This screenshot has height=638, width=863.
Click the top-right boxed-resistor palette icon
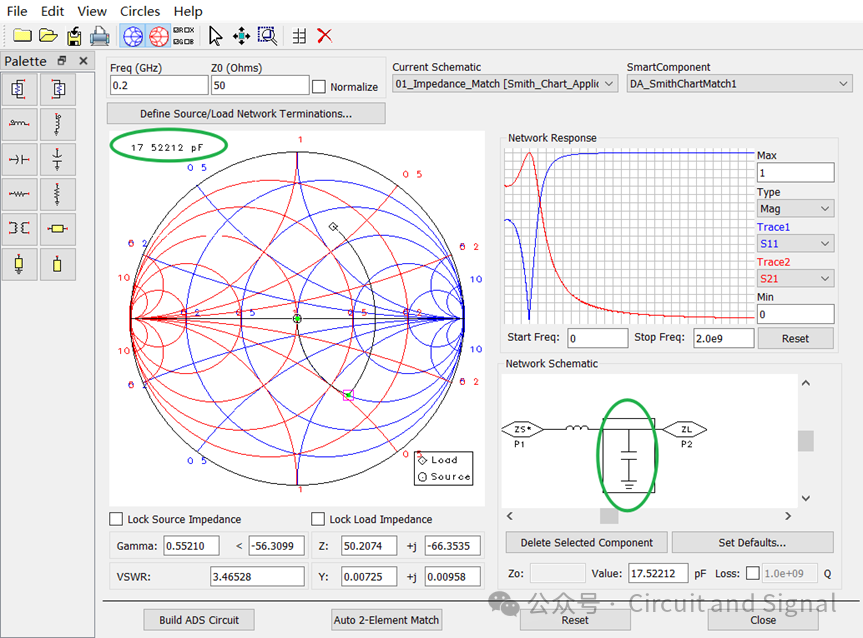point(57,89)
